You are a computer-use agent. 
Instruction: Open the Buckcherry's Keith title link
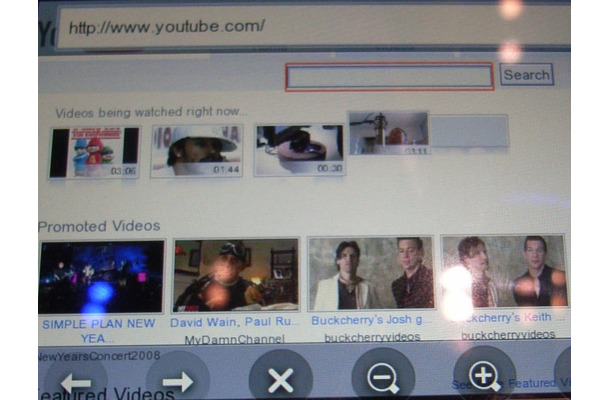[508, 318]
